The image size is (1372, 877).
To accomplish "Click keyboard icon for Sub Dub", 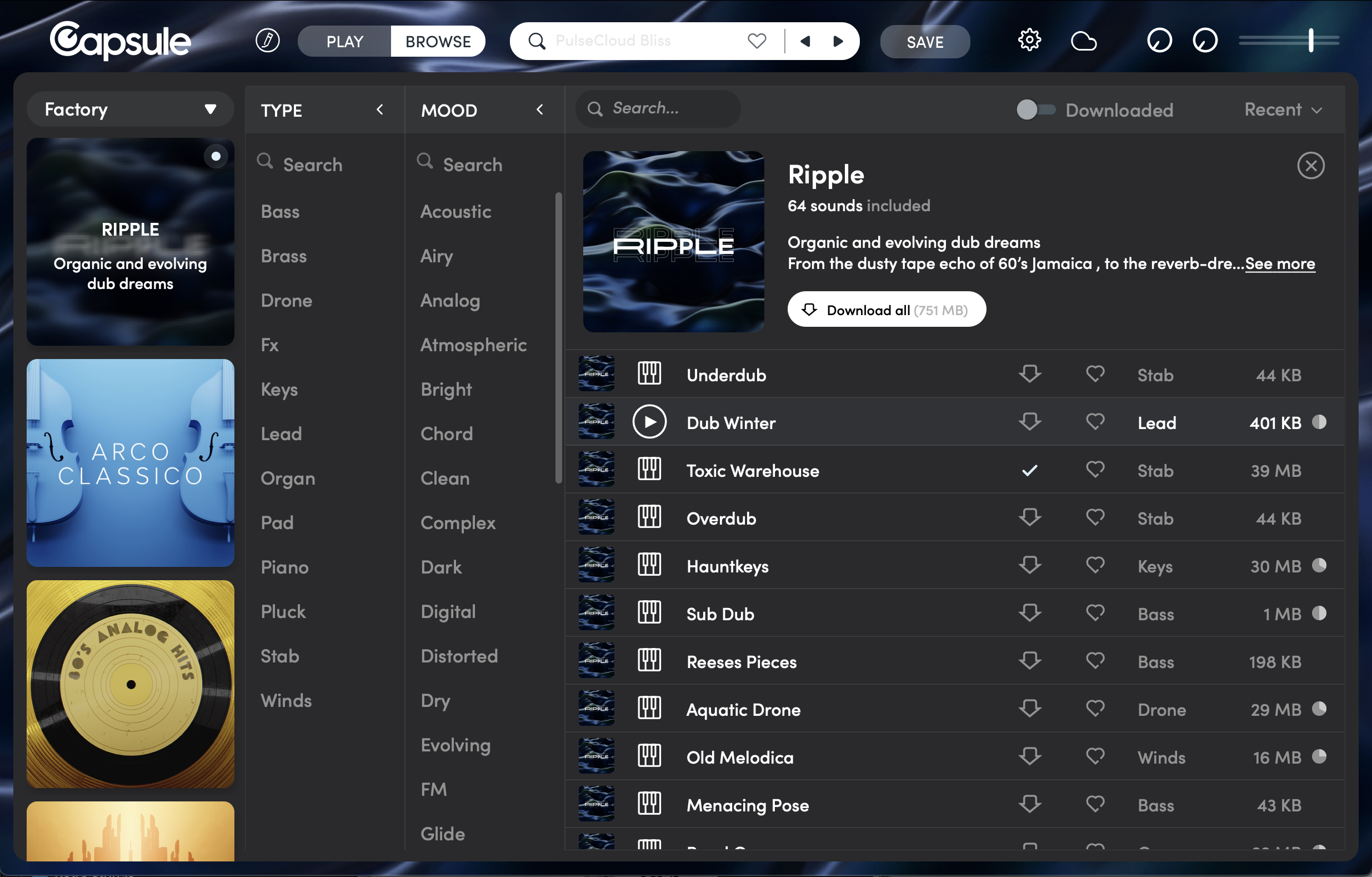I will tap(649, 614).
